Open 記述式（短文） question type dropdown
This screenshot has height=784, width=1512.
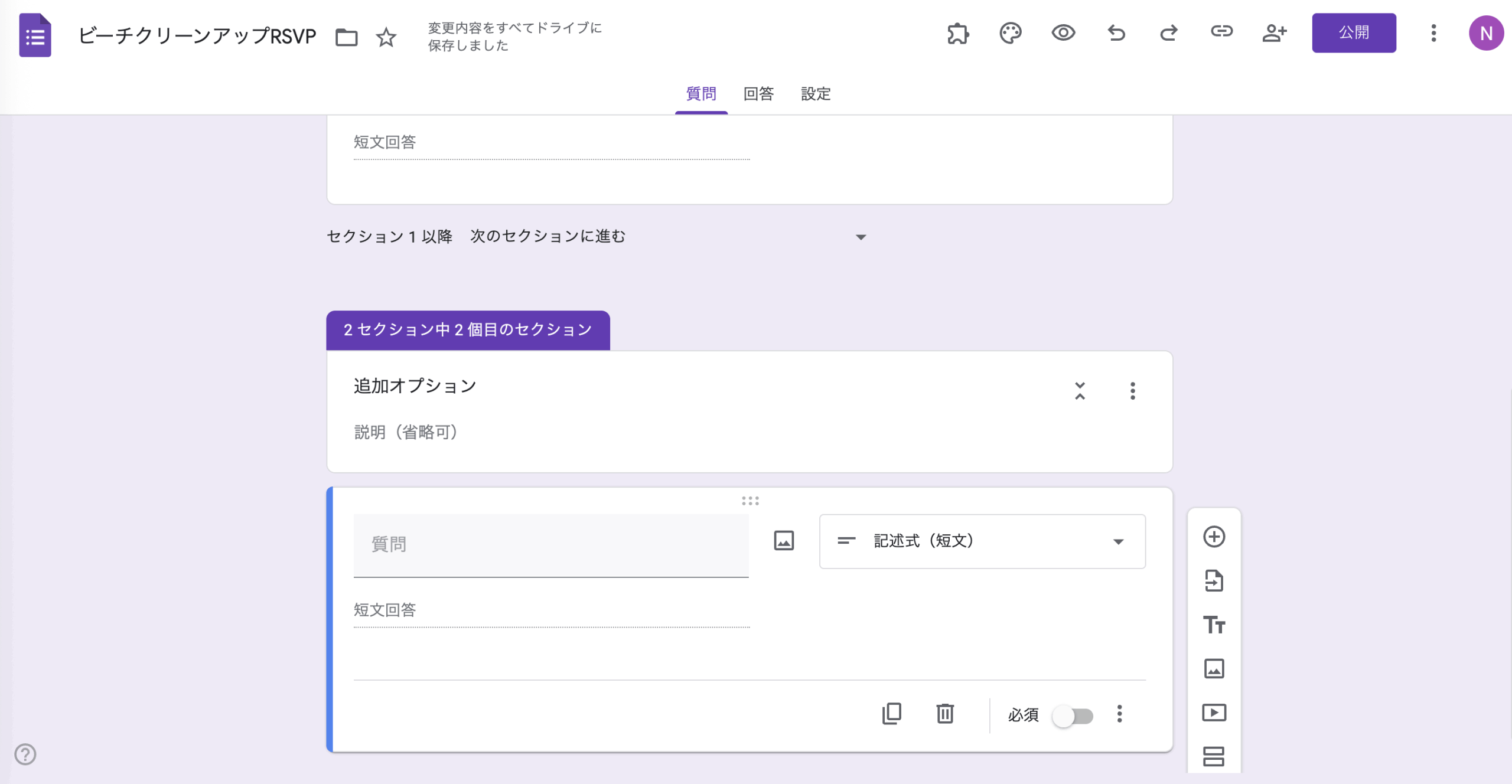982,541
